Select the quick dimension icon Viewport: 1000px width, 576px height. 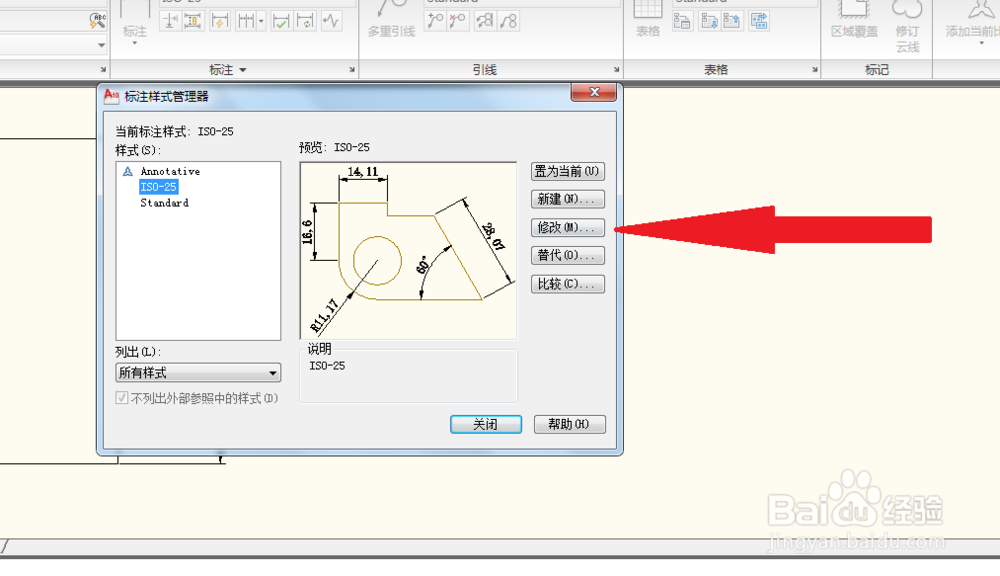tap(220, 21)
